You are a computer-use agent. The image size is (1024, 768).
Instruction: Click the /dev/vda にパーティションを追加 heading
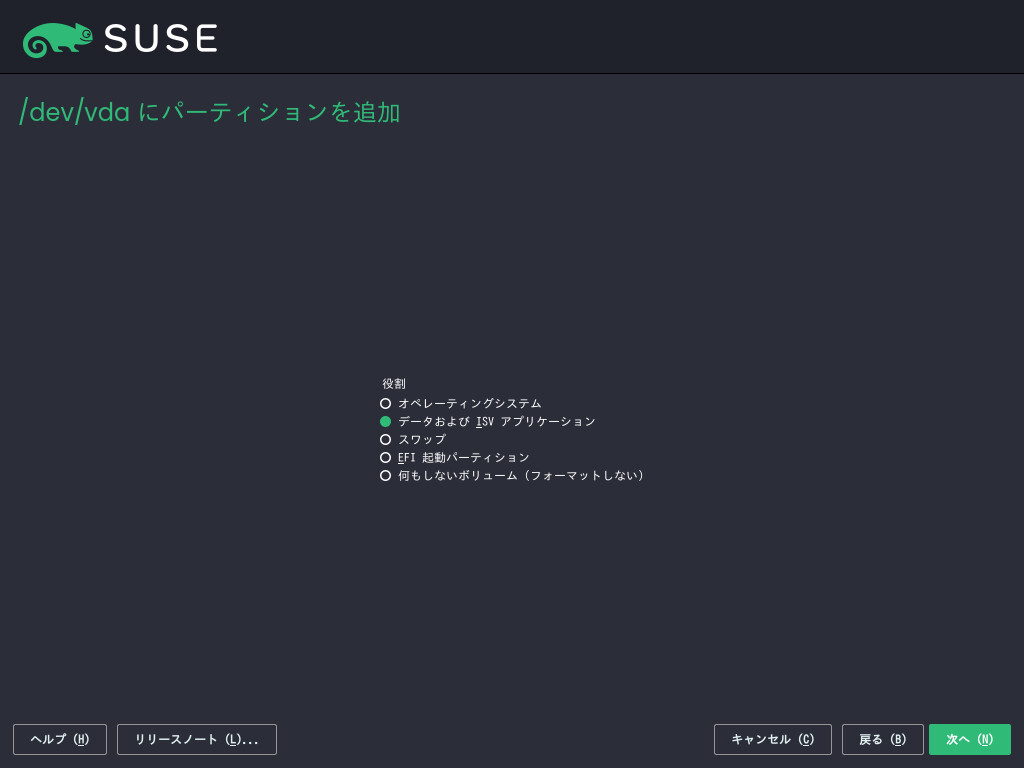(x=210, y=112)
